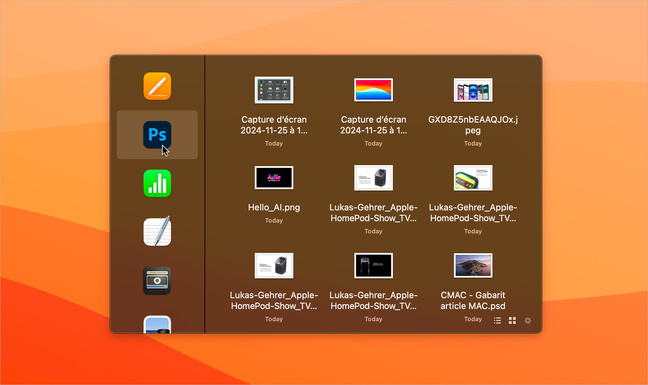This screenshot has height=385, width=648.
Task: Open the Hello_AI.png thumbnail
Action: tap(274, 178)
